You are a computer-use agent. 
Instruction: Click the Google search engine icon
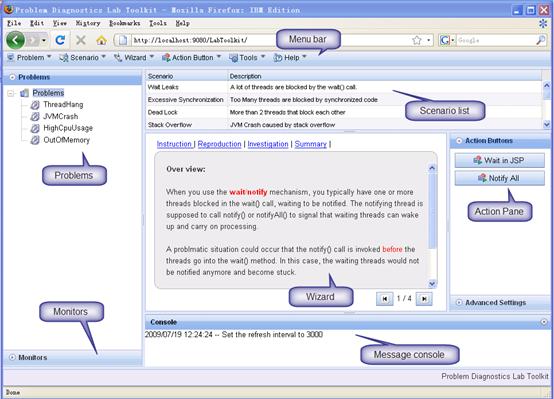(444, 40)
